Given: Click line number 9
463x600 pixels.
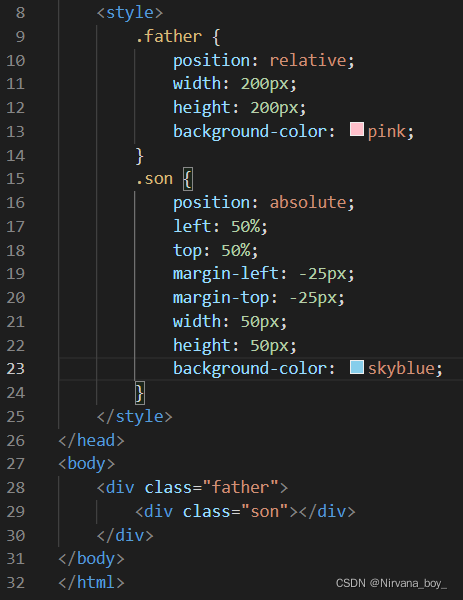Looking at the screenshot, I should (20, 37).
